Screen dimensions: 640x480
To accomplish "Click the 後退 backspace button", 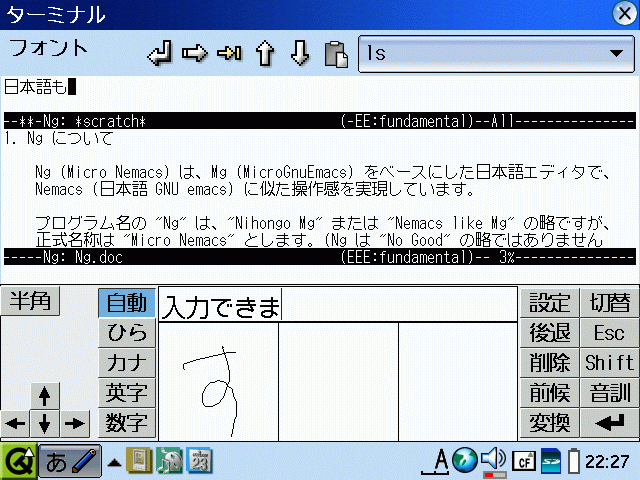I will point(549,333).
